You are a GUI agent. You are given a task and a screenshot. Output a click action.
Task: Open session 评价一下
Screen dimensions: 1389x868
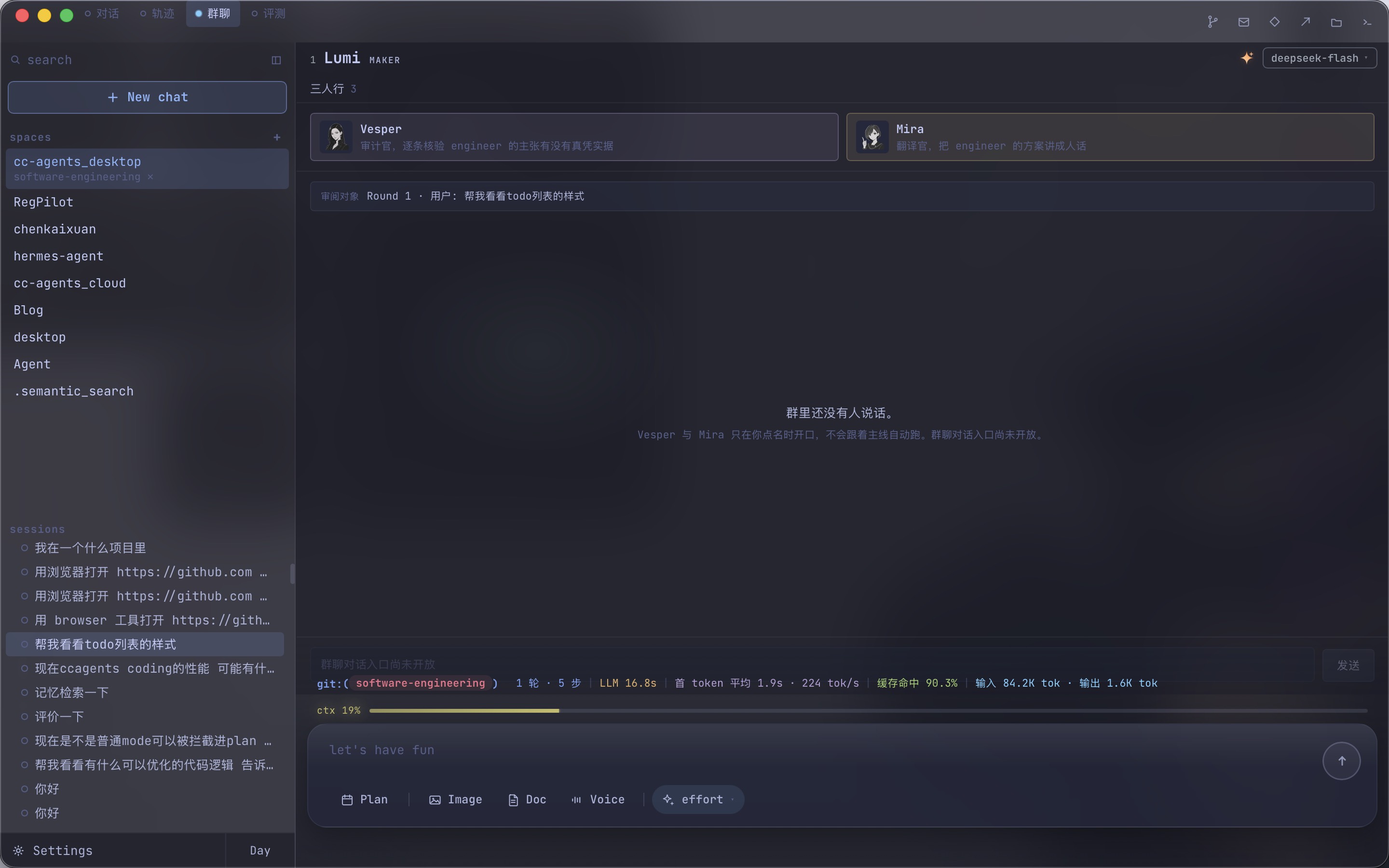coord(145,717)
